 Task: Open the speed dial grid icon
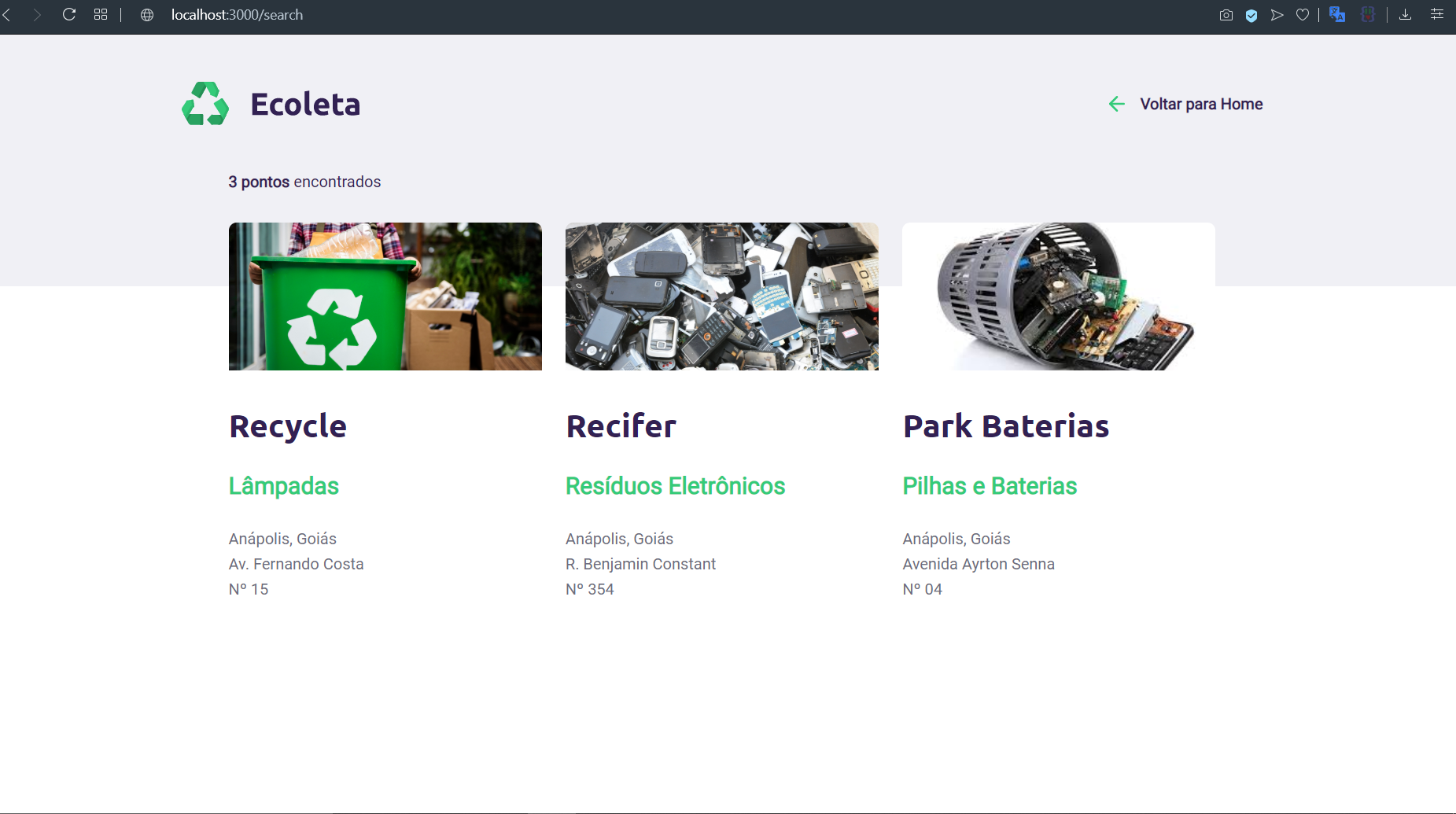[x=101, y=14]
